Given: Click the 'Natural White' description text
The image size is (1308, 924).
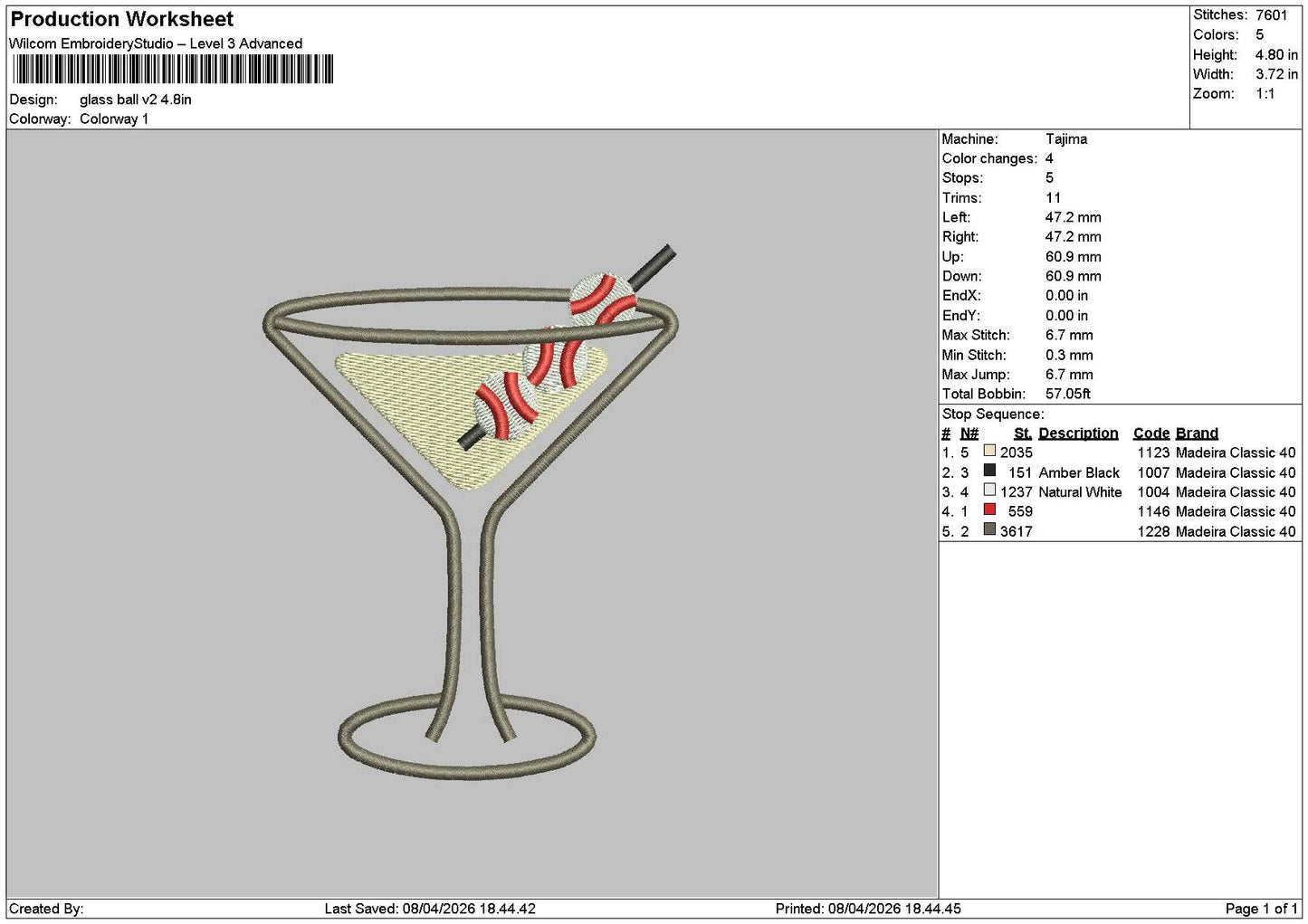Looking at the screenshot, I should click(x=1080, y=492).
